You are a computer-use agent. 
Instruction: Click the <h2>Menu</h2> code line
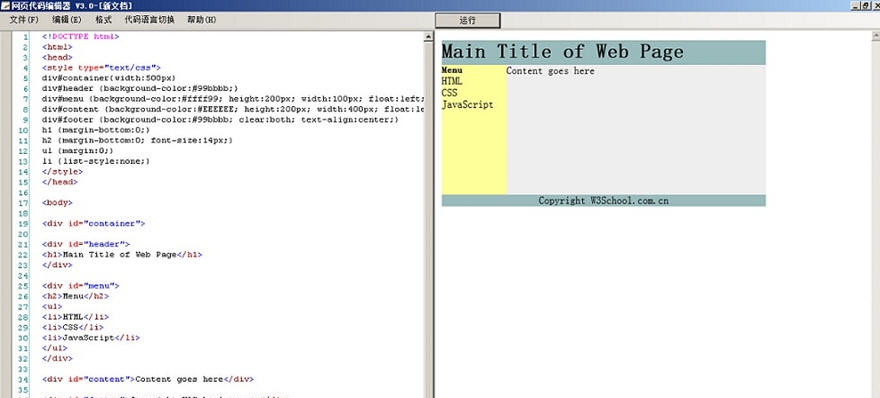click(75, 296)
